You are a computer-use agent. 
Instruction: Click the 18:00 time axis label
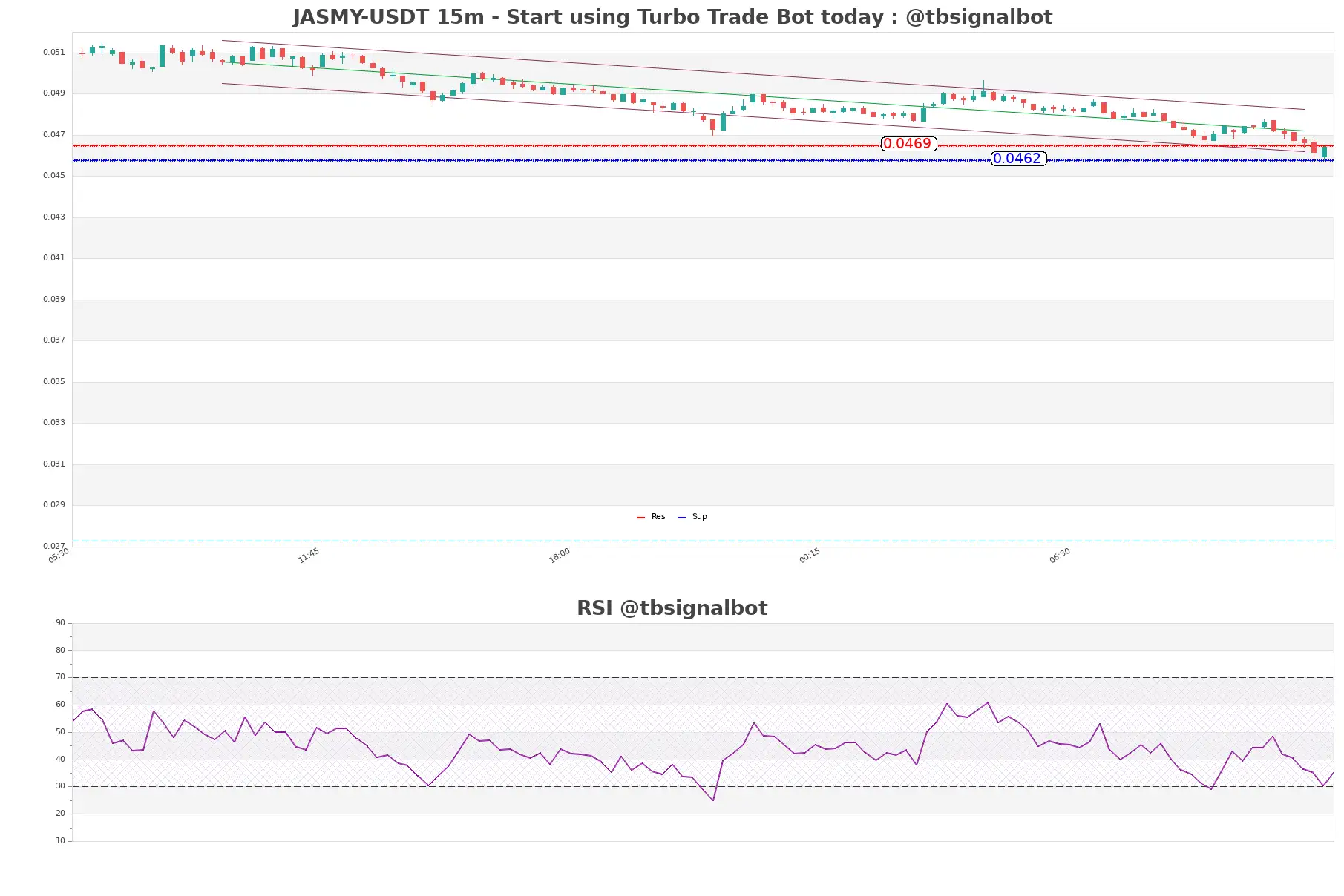(x=560, y=556)
